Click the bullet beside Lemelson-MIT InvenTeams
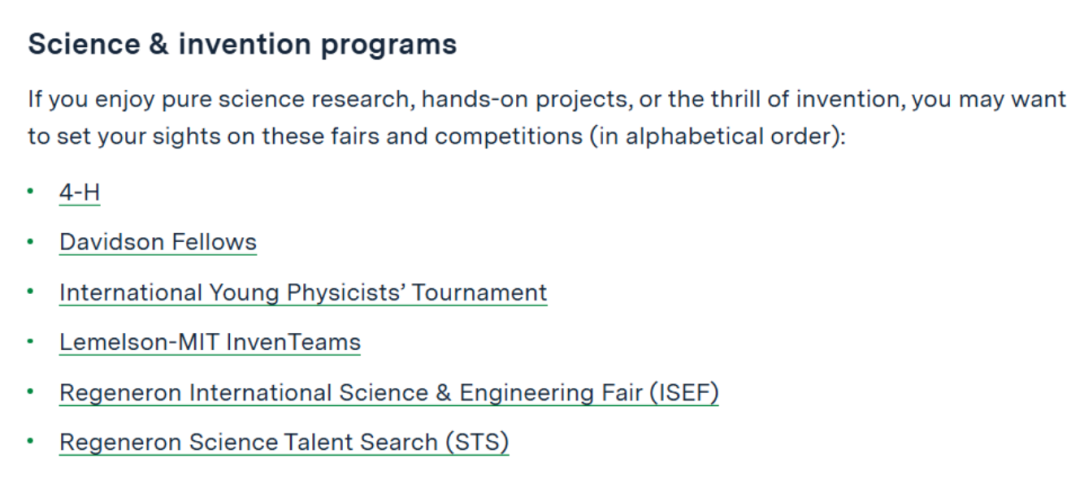The width and height of the screenshot is (1080, 484). [x=31, y=342]
